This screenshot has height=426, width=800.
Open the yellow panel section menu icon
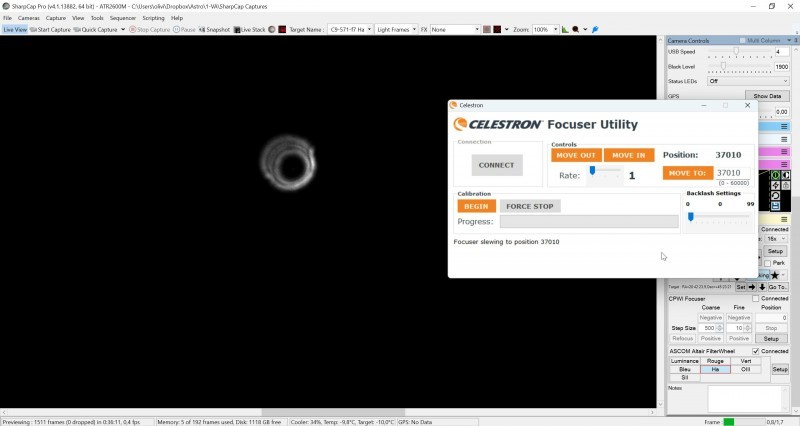coord(784,219)
